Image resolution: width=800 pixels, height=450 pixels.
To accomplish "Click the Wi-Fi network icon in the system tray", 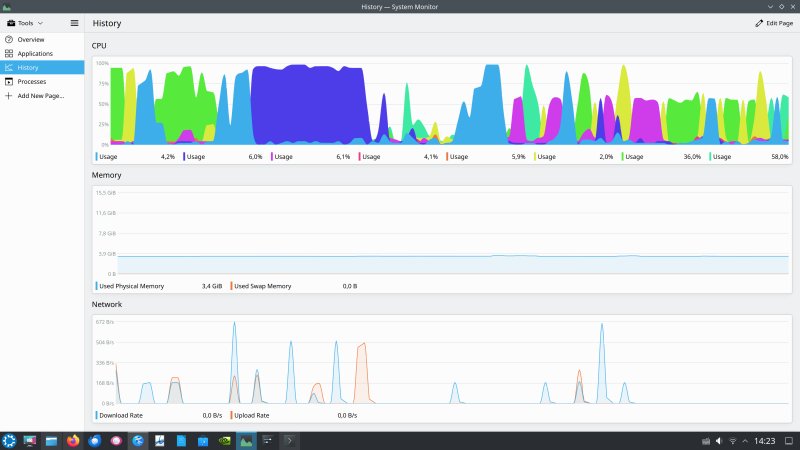I will click(733, 441).
